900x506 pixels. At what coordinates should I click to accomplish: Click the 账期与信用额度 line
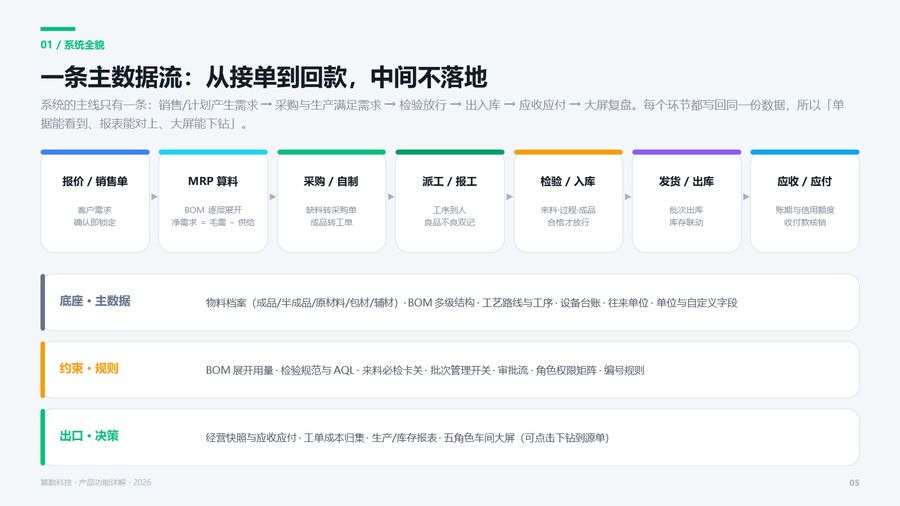pos(805,210)
